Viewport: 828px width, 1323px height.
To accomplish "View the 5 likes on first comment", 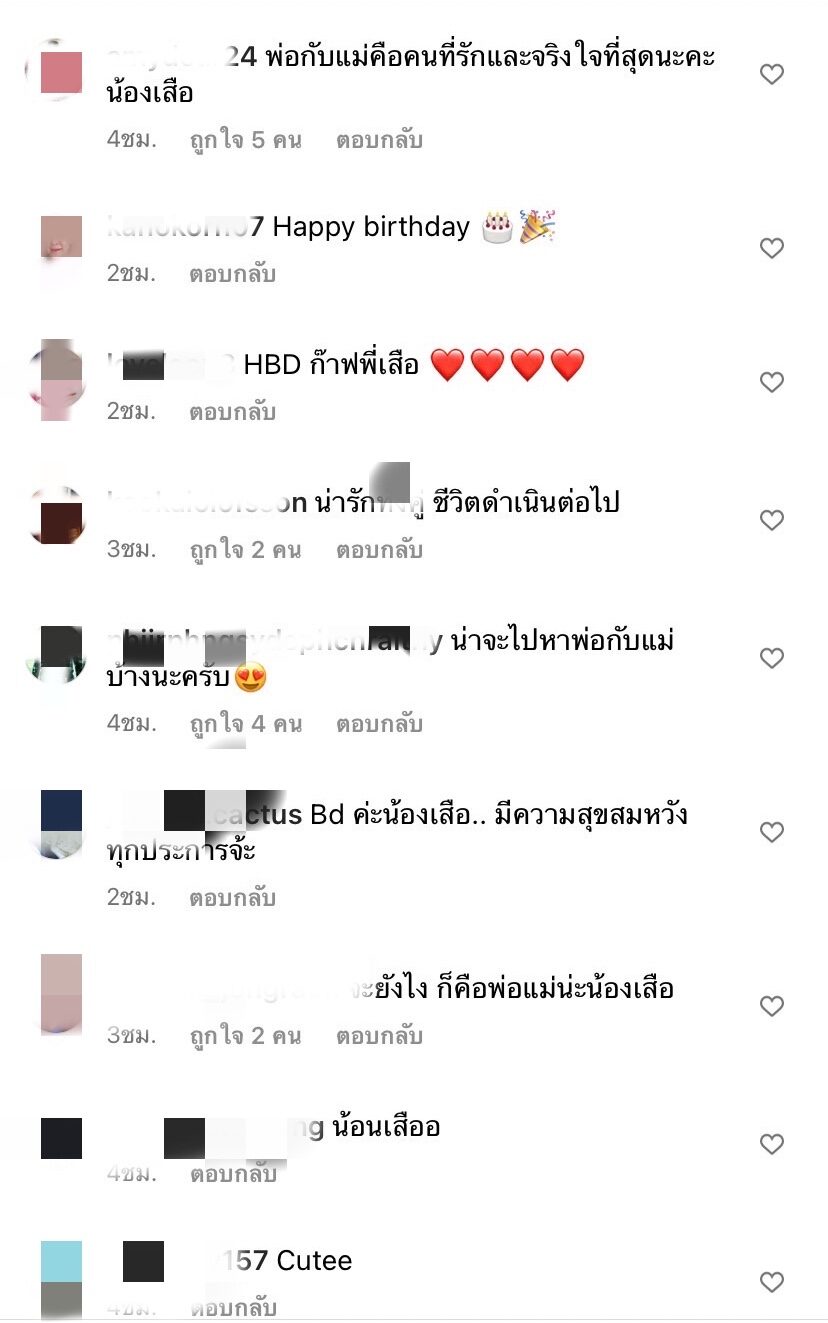I will tap(245, 140).
